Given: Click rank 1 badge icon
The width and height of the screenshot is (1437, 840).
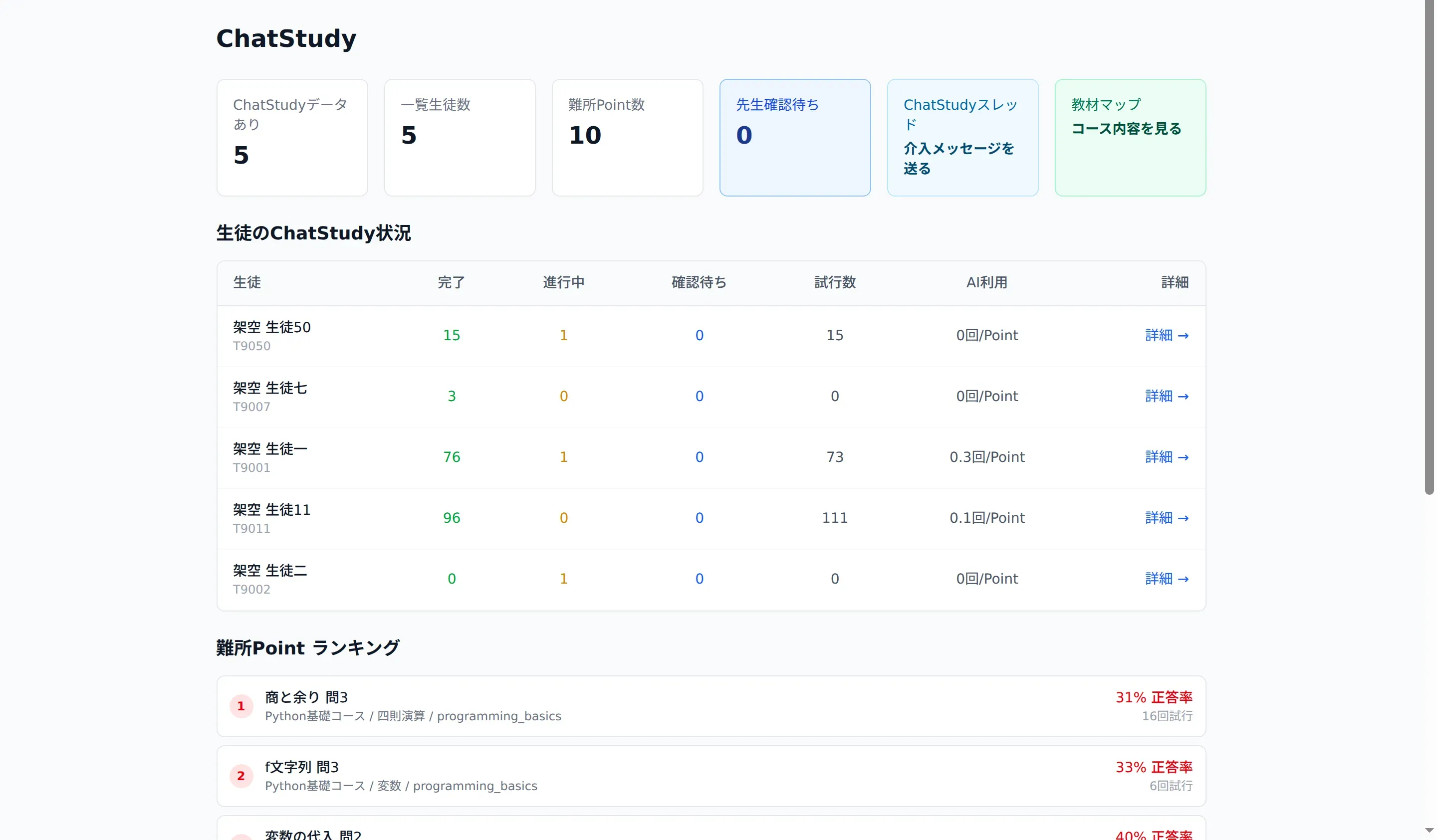Looking at the screenshot, I should point(240,706).
